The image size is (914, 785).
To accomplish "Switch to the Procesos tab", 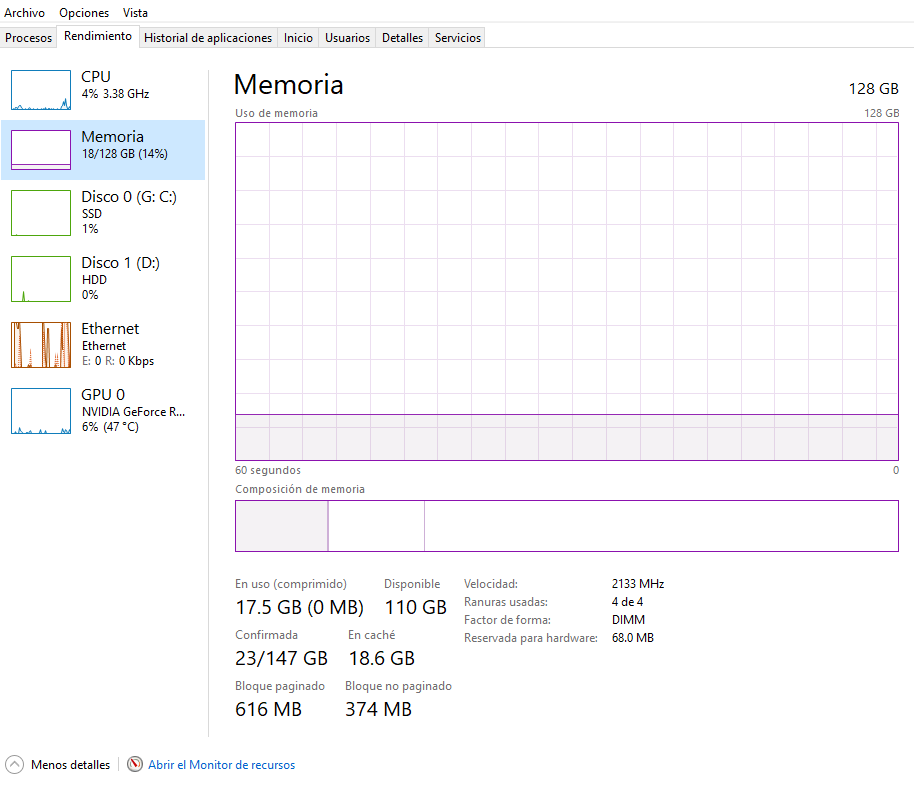I will [x=29, y=38].
